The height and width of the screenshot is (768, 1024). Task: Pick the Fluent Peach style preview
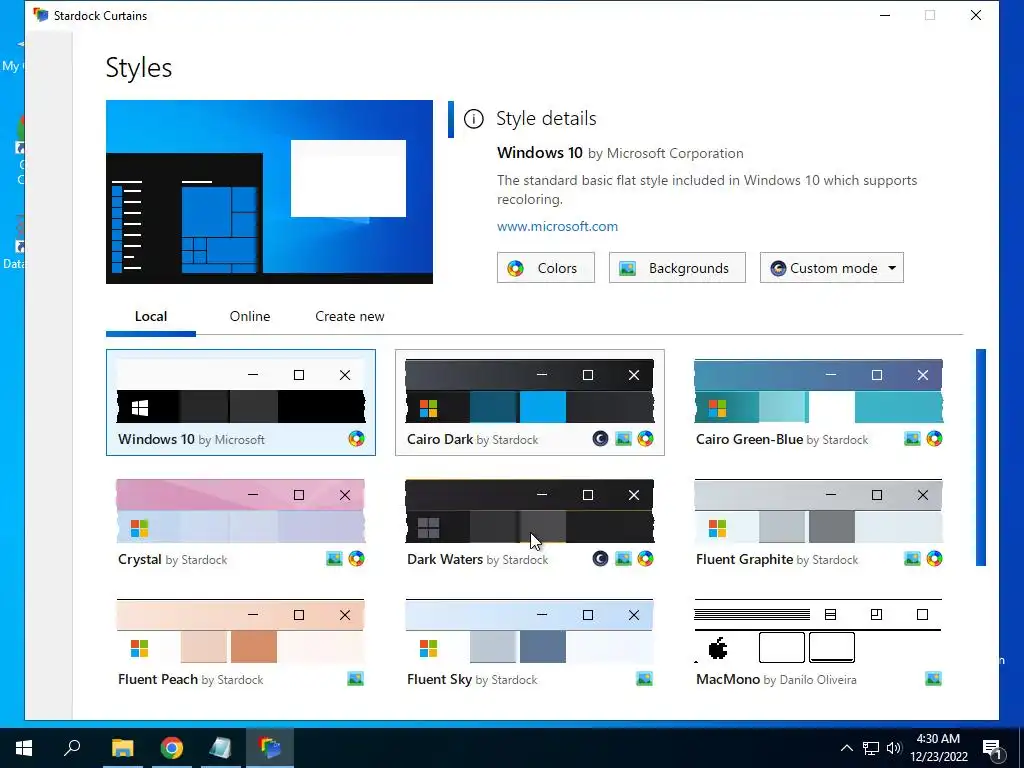(240, 631)
